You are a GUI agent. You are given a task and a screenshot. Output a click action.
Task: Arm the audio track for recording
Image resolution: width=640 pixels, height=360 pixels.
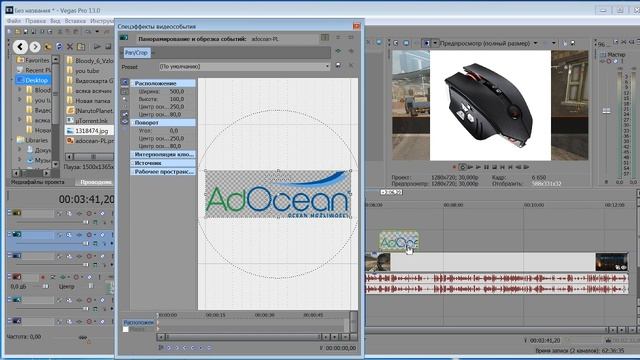pos(42,277)
